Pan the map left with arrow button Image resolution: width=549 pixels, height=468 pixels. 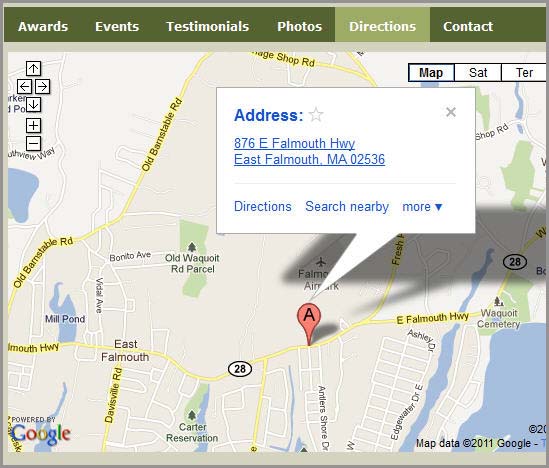coord(25,86)
